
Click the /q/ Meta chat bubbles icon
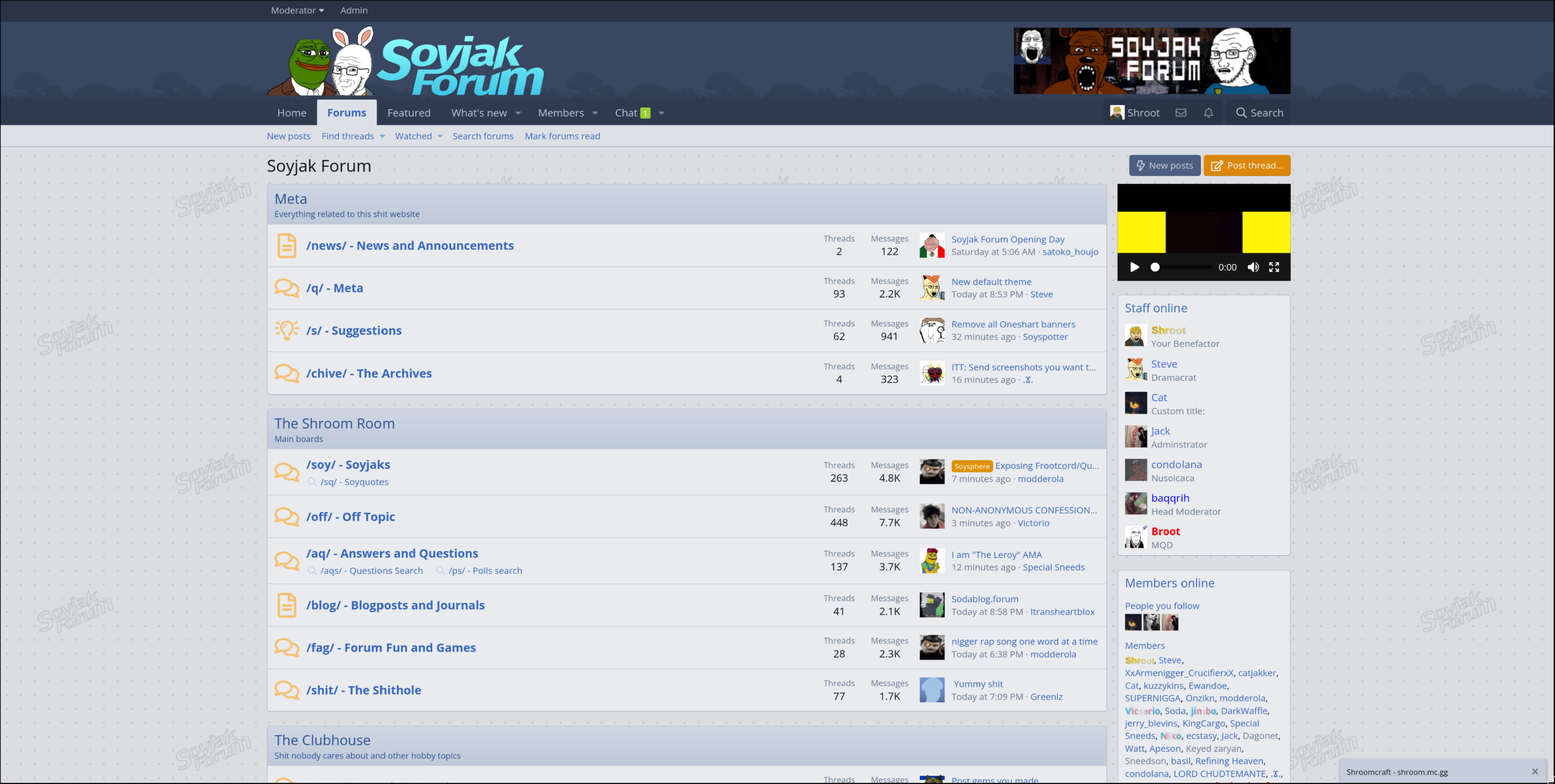tap(287, 288)
